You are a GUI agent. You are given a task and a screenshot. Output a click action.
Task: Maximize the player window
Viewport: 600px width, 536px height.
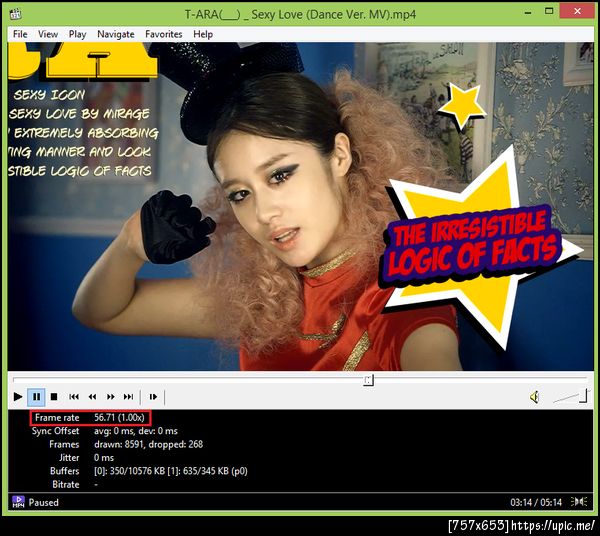pyautogui.click(x=549, y=11)
